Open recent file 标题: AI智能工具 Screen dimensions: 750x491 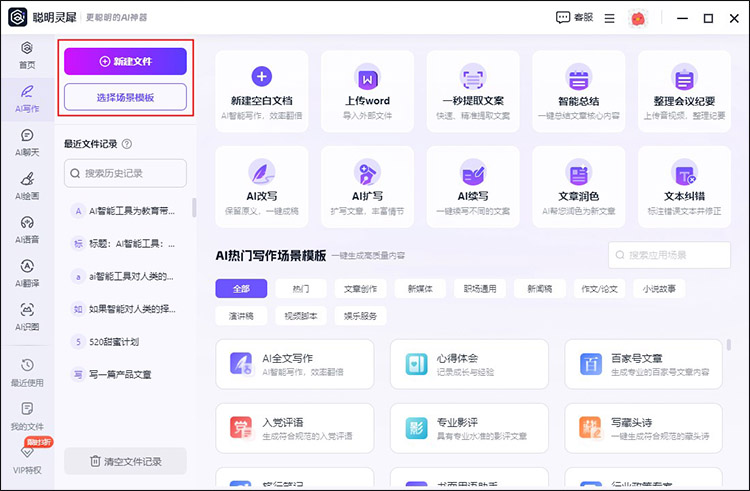click(125, 243)
